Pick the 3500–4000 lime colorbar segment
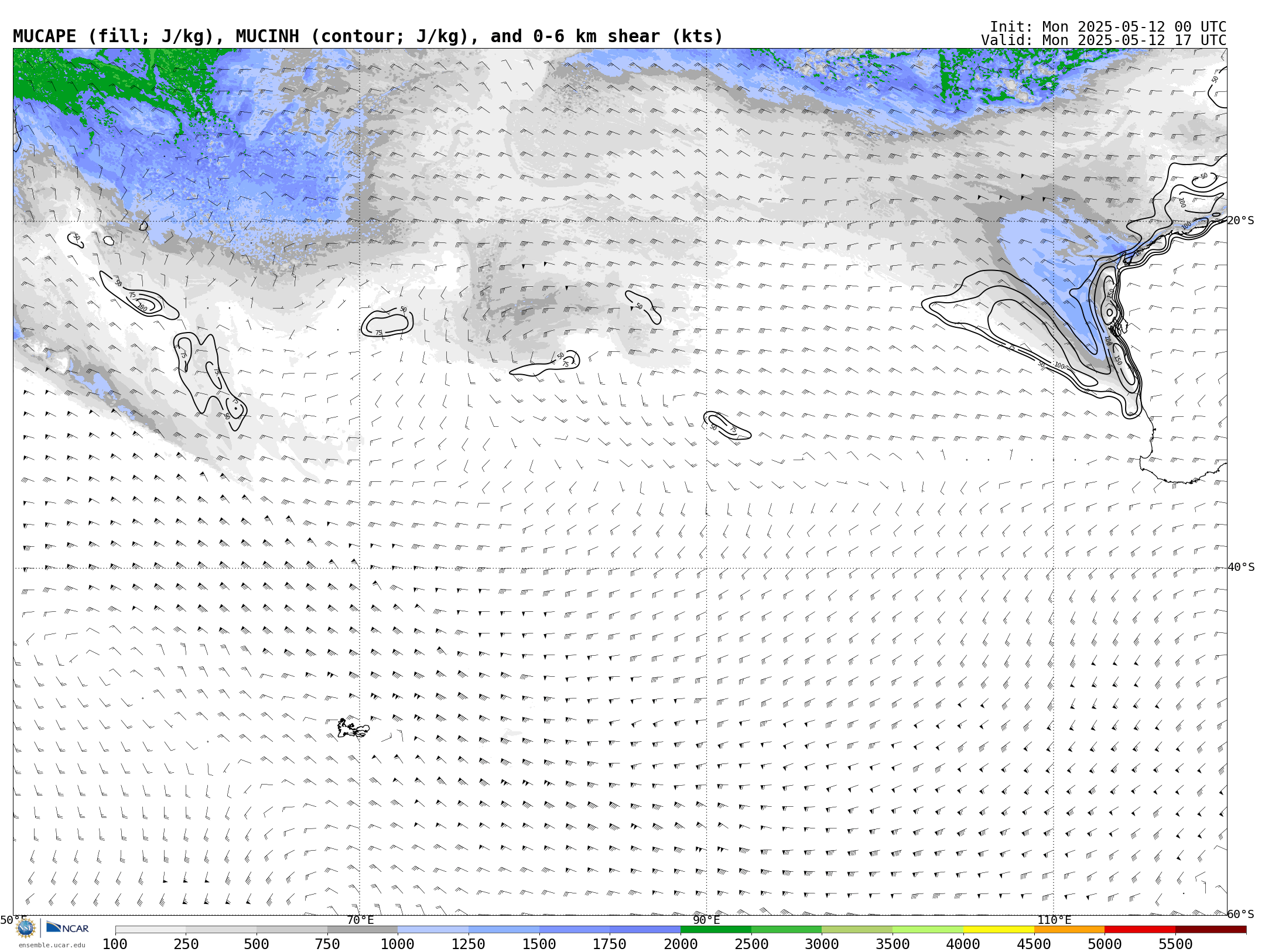Image resolution: width=1265 pixels, height=952 pixels. [928, 930]
